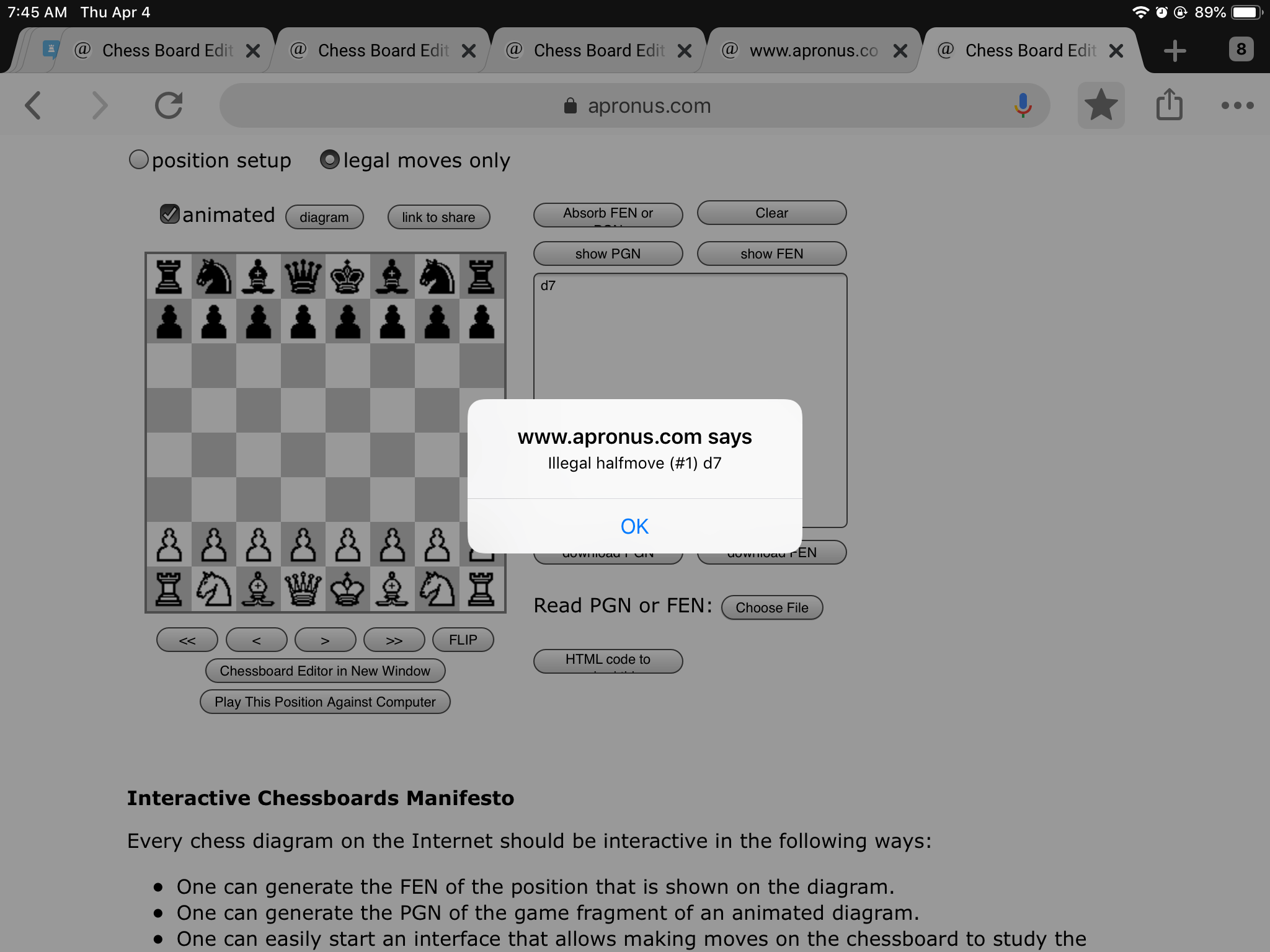
Task: Open a new tab with plus
Action: tap(1175, 51)
